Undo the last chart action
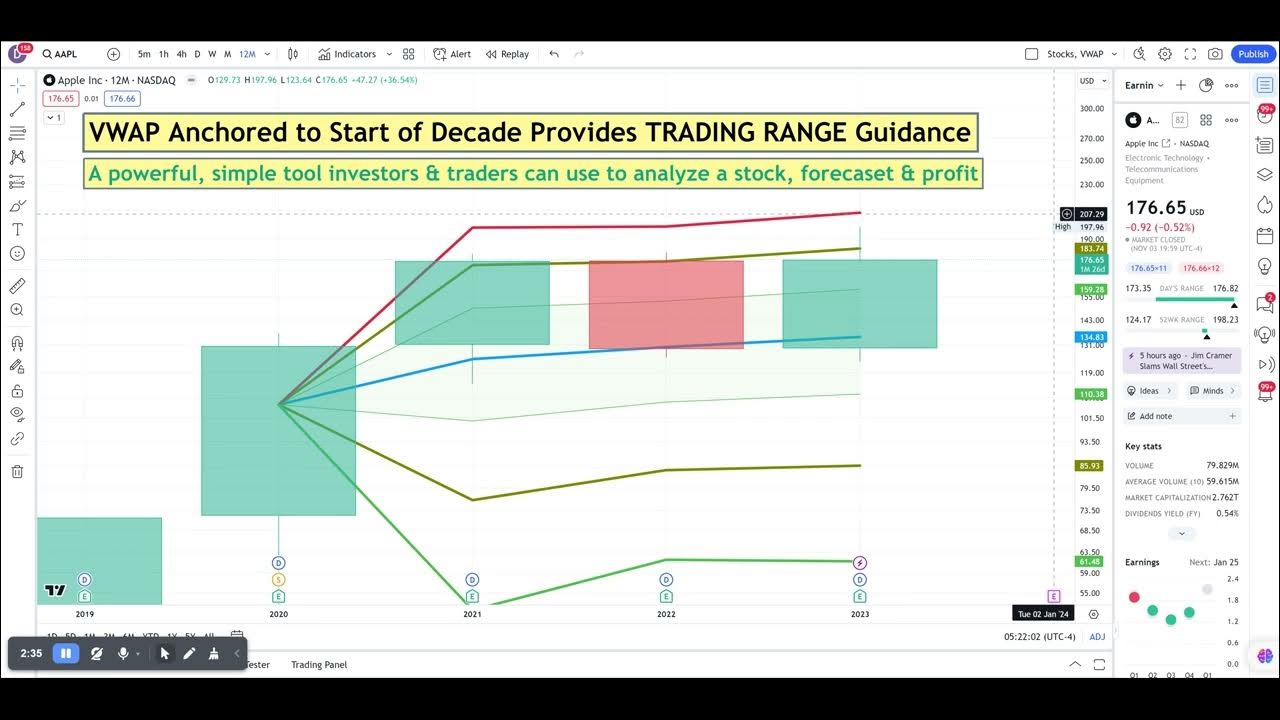 point(554,54)
